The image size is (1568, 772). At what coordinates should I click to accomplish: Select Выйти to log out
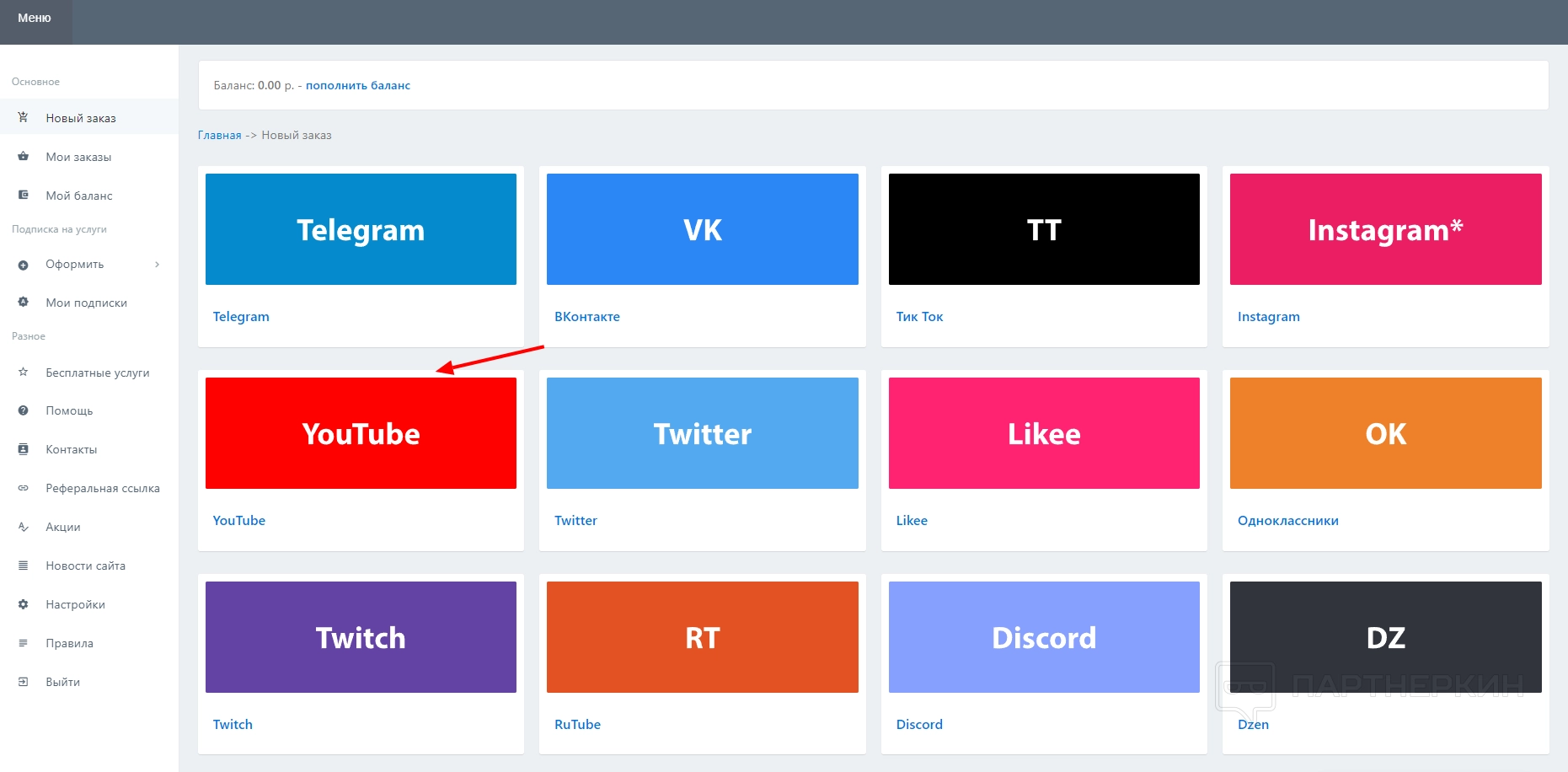(x=89, y=683)
